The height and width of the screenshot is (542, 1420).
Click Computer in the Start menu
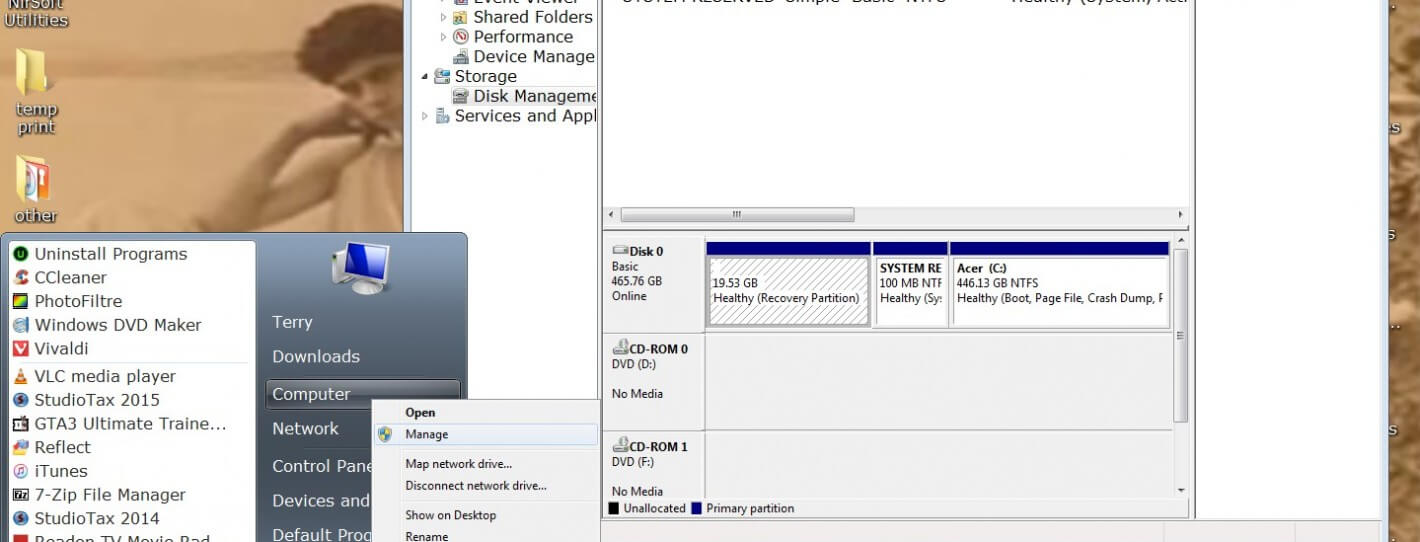363,394
